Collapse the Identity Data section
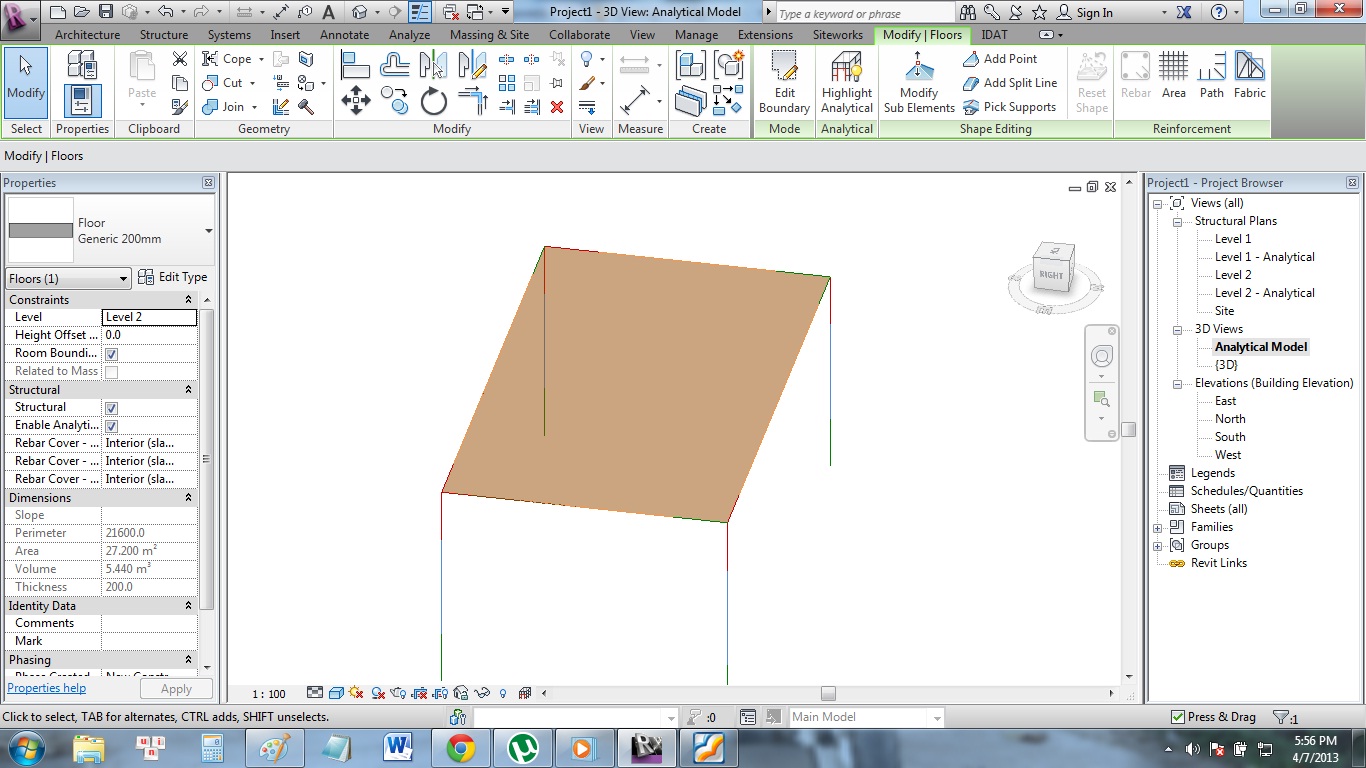This screenshot has height=768, width=1366. point(188,606)
